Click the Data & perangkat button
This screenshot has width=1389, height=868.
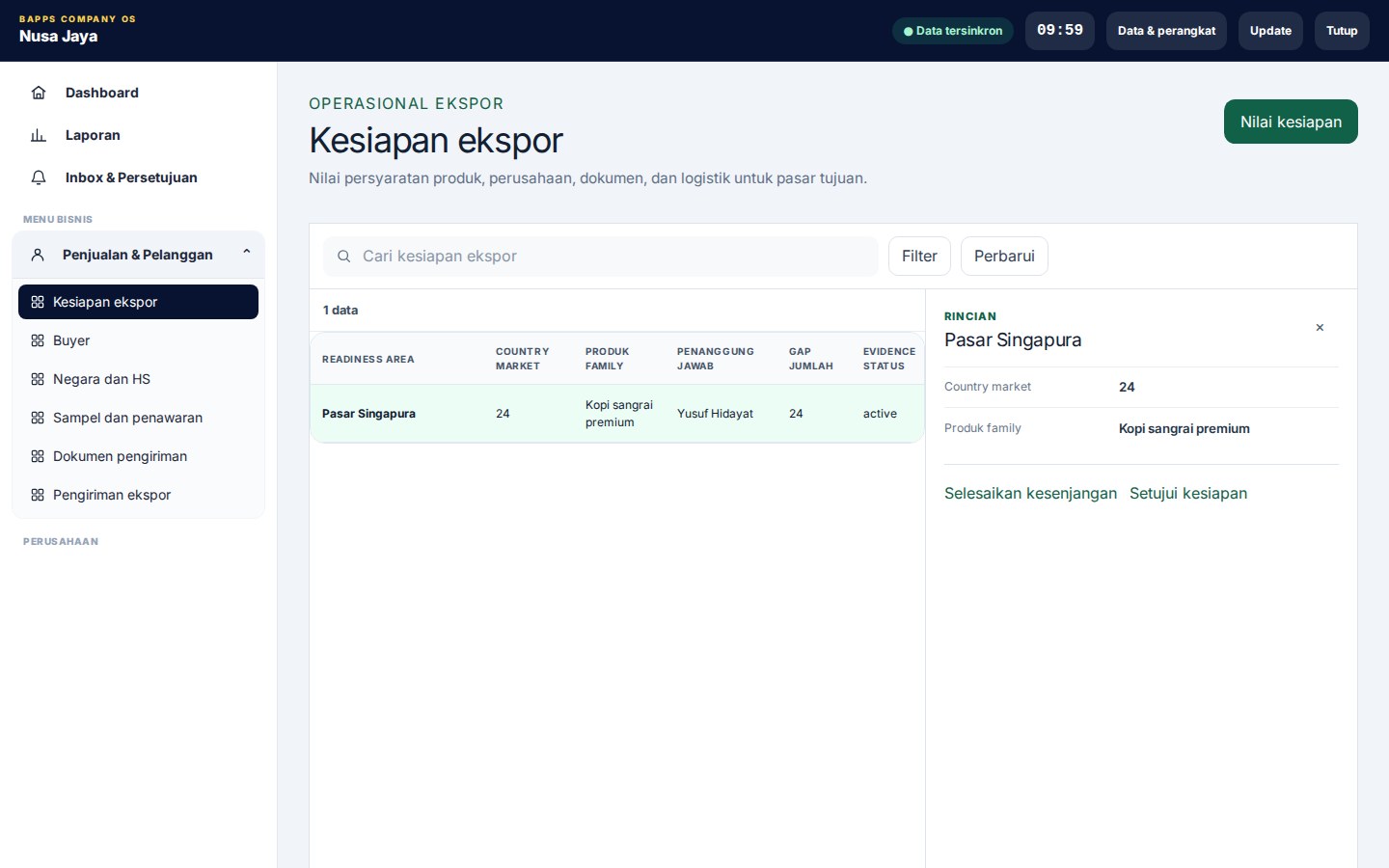(x=1166, y=31)
